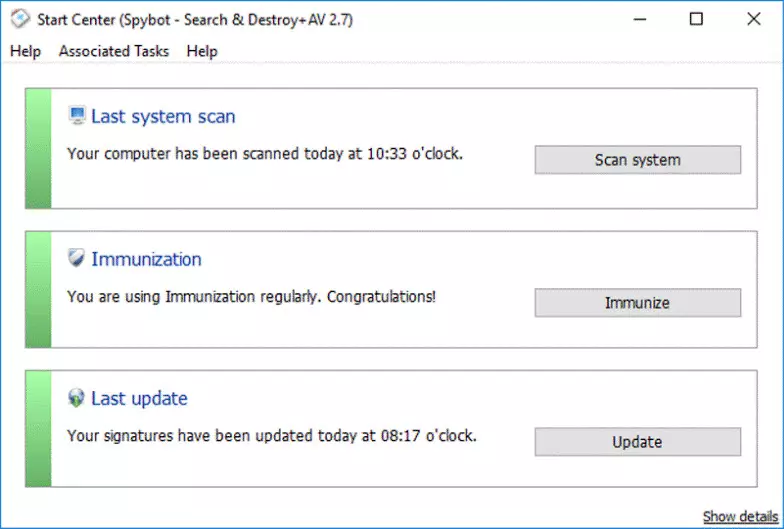
Task: Click the shield icon beside Immunization
Action: [x=77, y=259]
